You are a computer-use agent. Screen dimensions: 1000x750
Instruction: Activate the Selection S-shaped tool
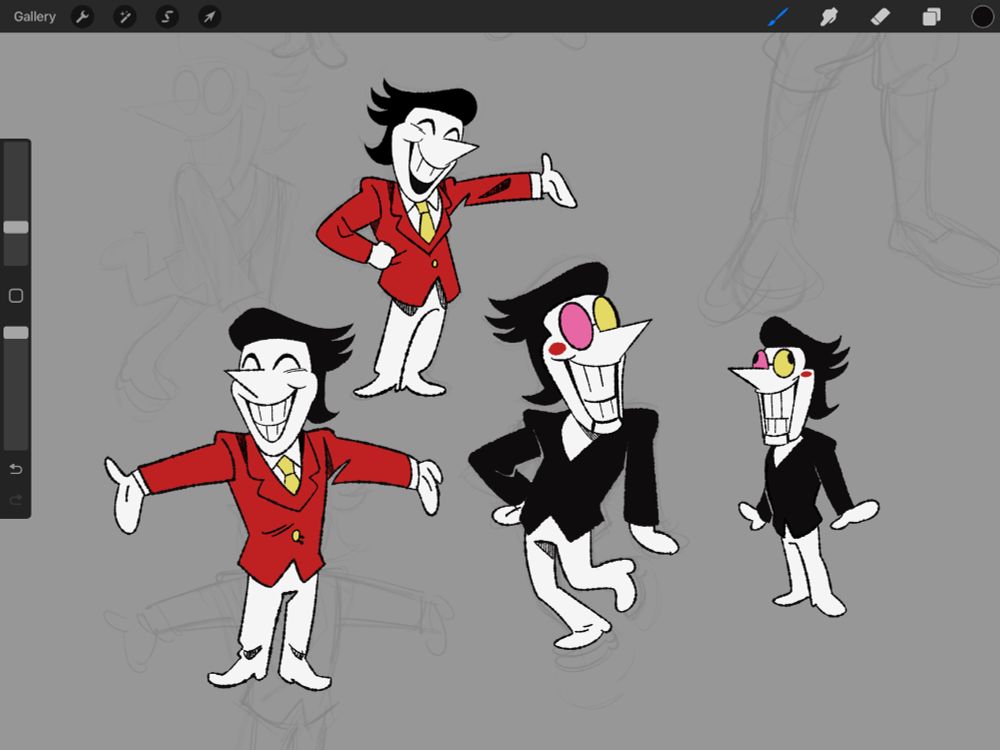[167, 17]
